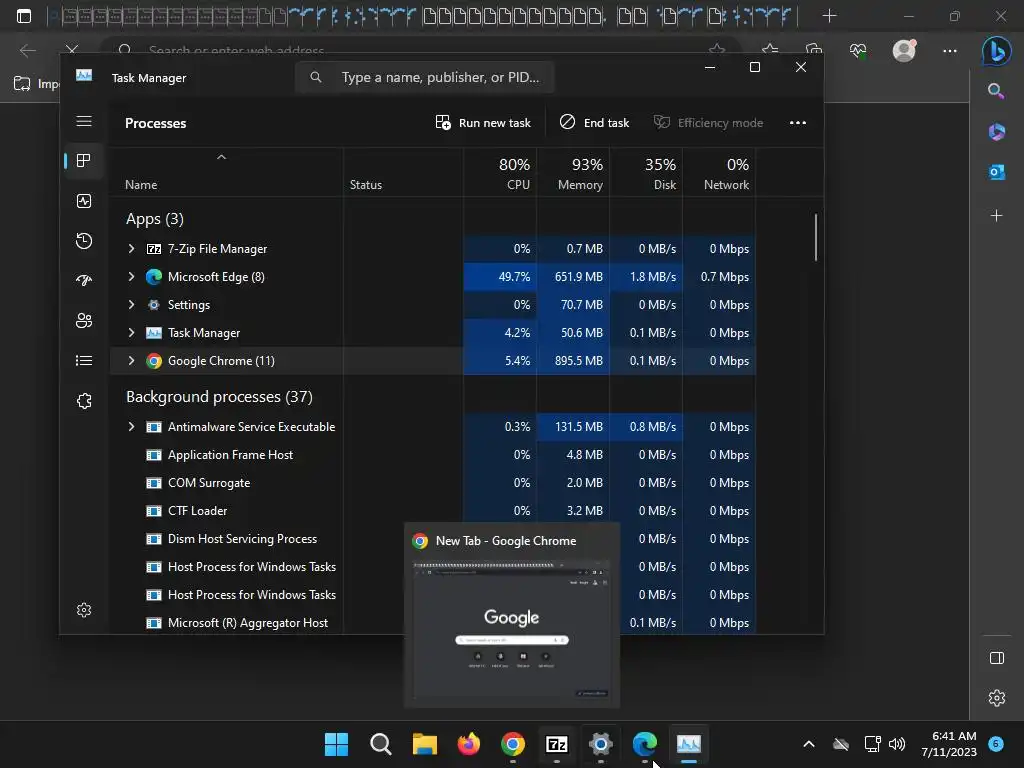Open Edge sidebar settings gear
The height and width of the screenshot is (768, 1024).
[997, 698]
